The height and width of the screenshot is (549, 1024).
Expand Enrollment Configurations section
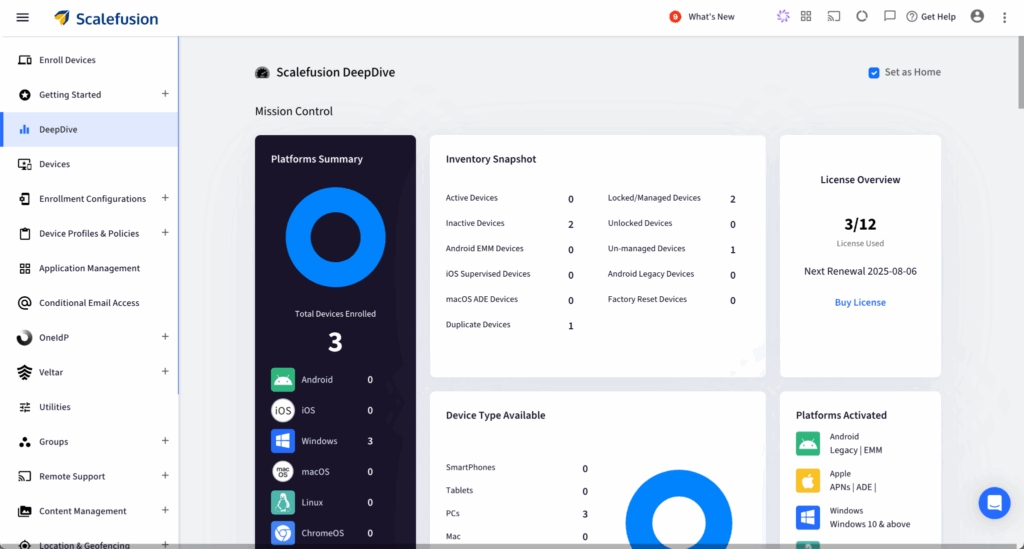165,198
